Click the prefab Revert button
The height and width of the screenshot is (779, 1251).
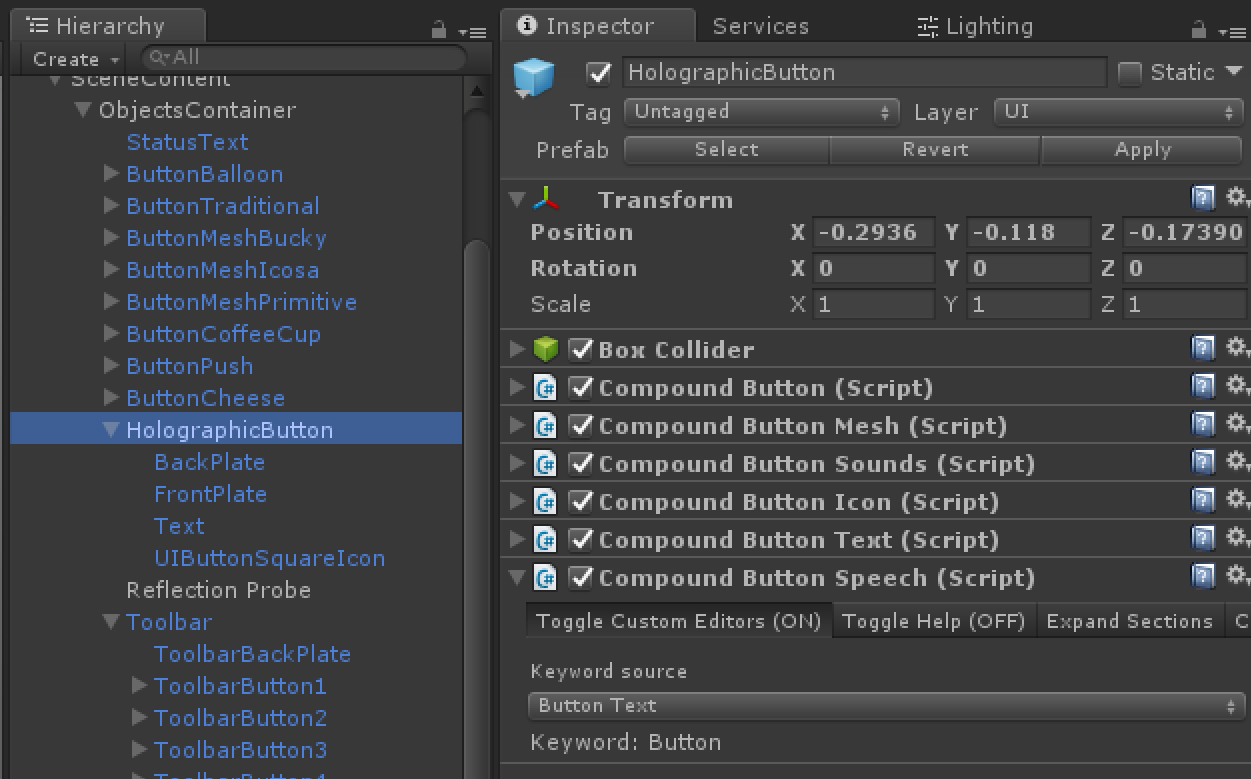[x=935, y=150]
